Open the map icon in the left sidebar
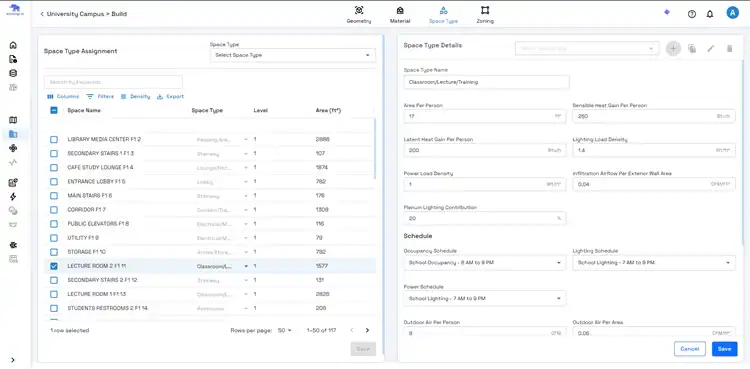750x369 pixels. pos(13,120)
